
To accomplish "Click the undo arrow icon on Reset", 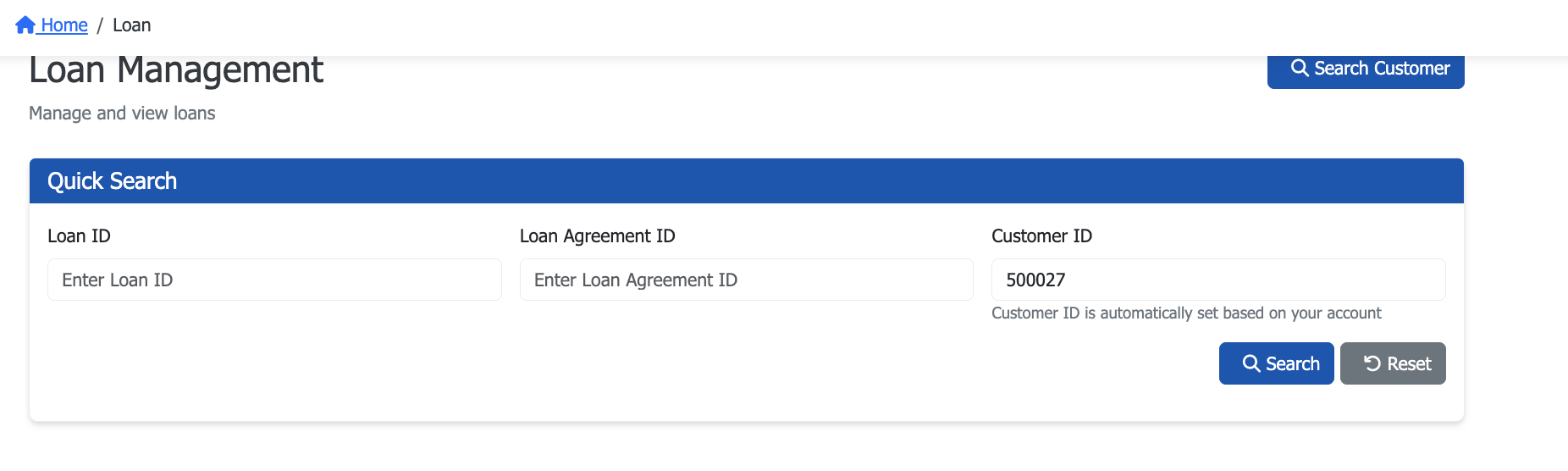I will pyautogui.click(x=1372, y=363).
